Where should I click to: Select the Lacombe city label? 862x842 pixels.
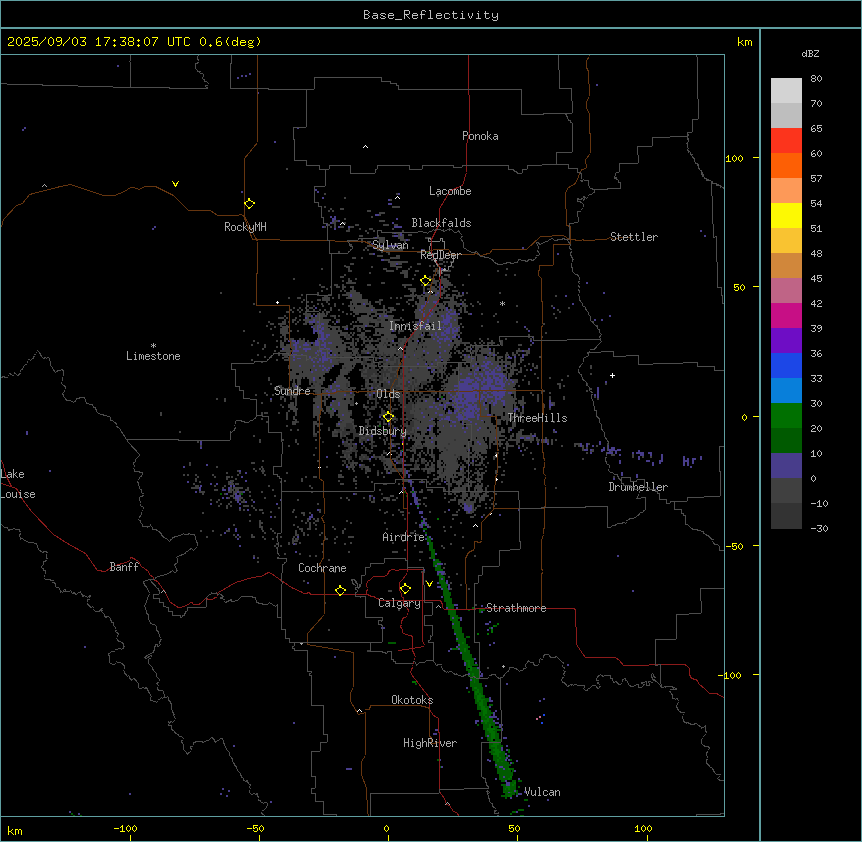click(x=450, y=191)
